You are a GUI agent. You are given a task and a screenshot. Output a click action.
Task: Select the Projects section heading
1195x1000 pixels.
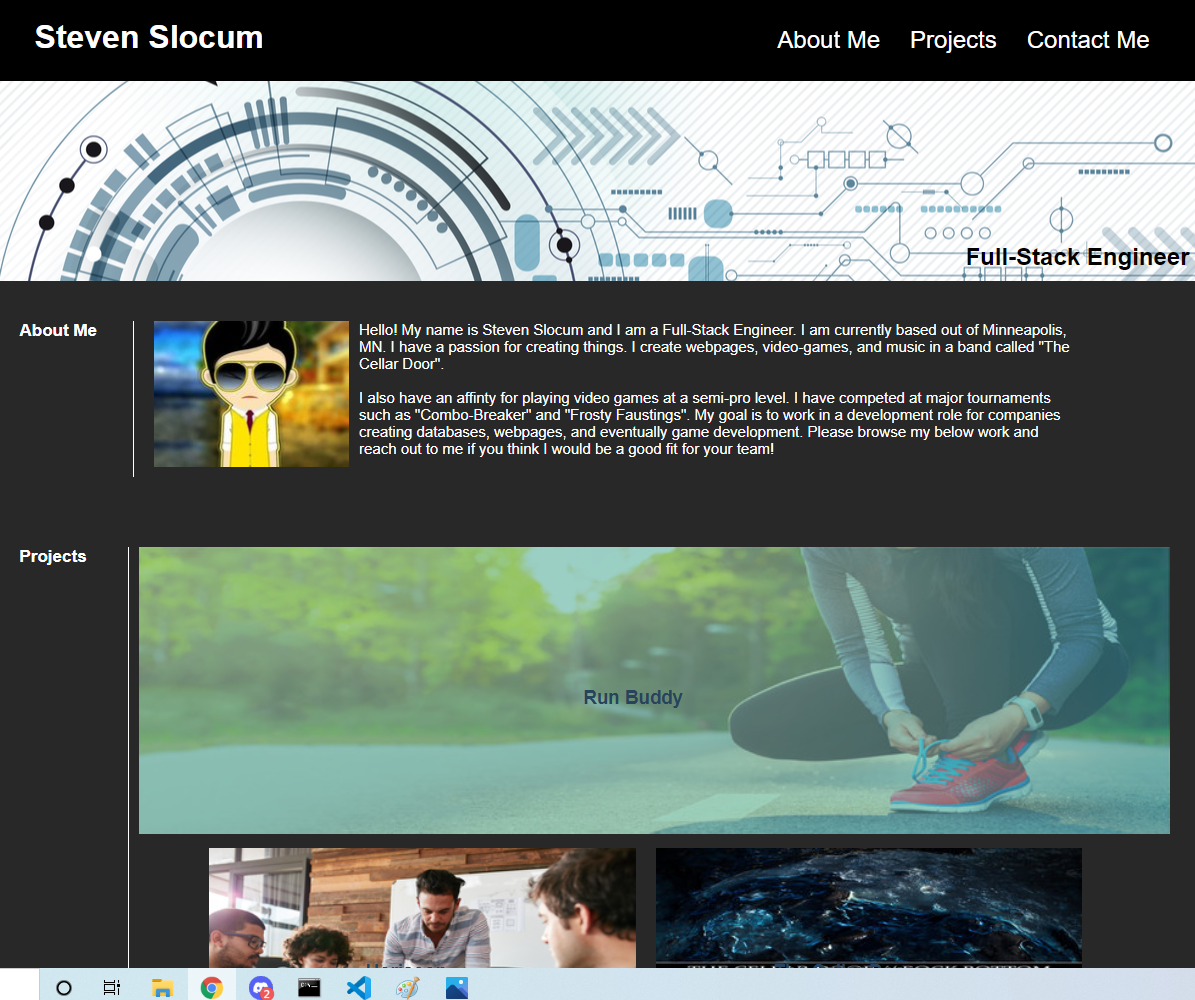pyautogui.click(x=53, y=556)
